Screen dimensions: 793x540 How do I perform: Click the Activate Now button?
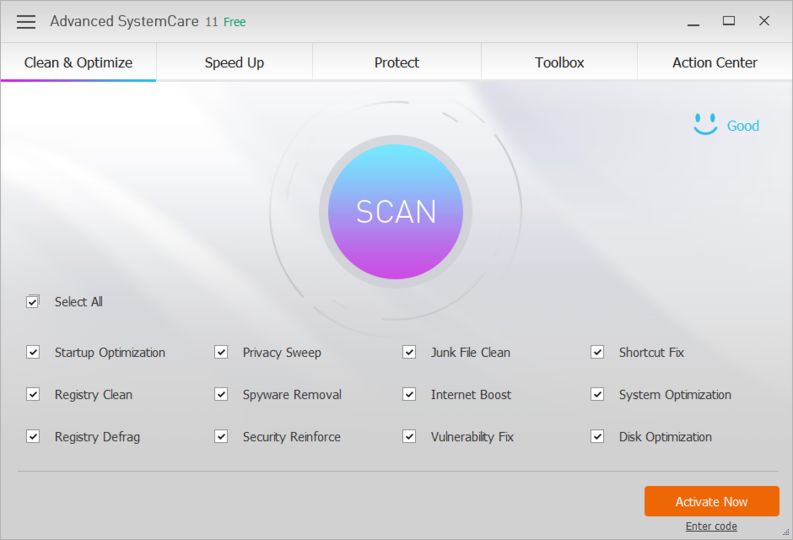(711, 501)
